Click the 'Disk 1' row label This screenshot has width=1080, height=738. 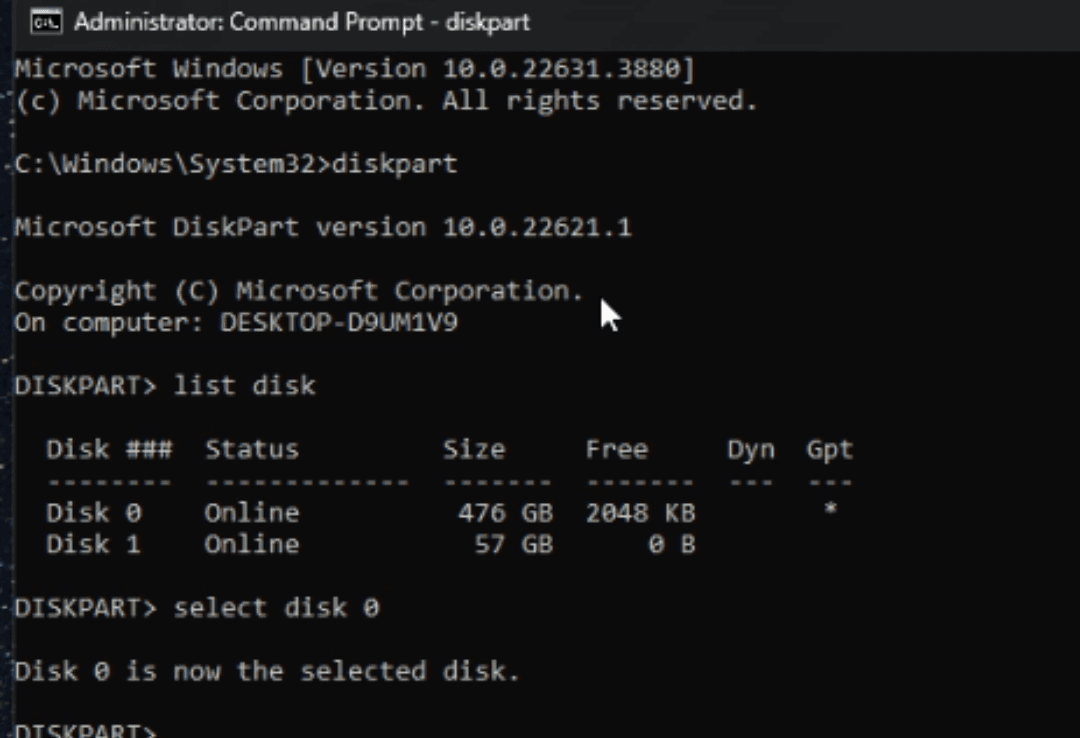93,544
